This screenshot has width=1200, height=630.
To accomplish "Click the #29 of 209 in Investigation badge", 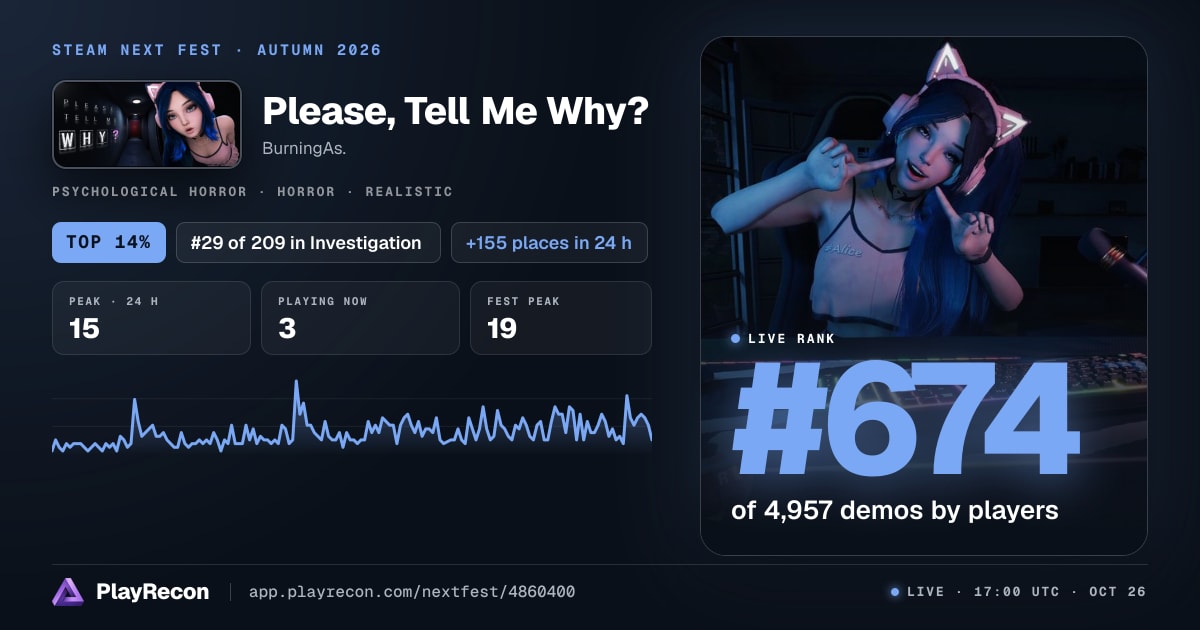I will click(308, 243).
